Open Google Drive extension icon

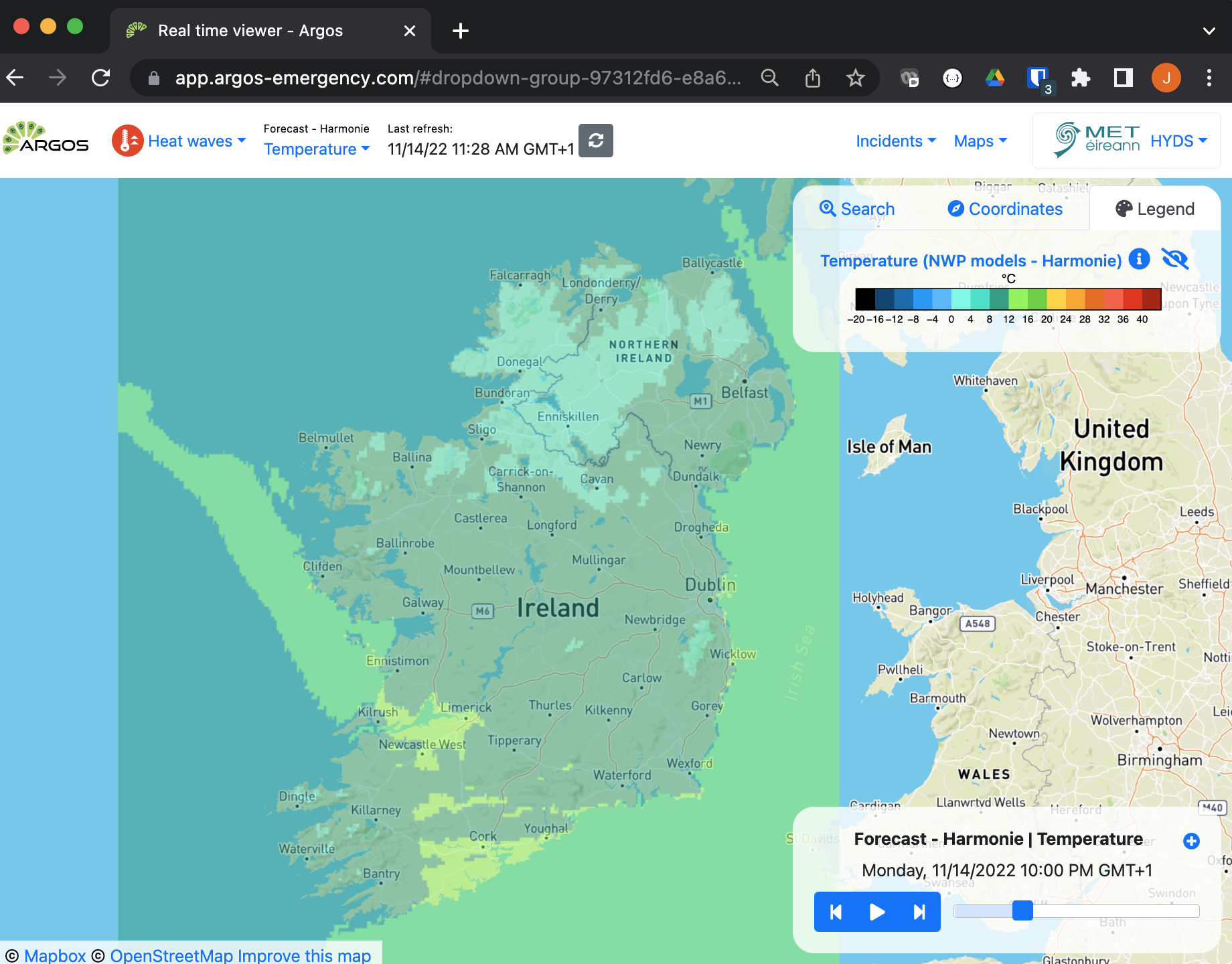[995, 78]
